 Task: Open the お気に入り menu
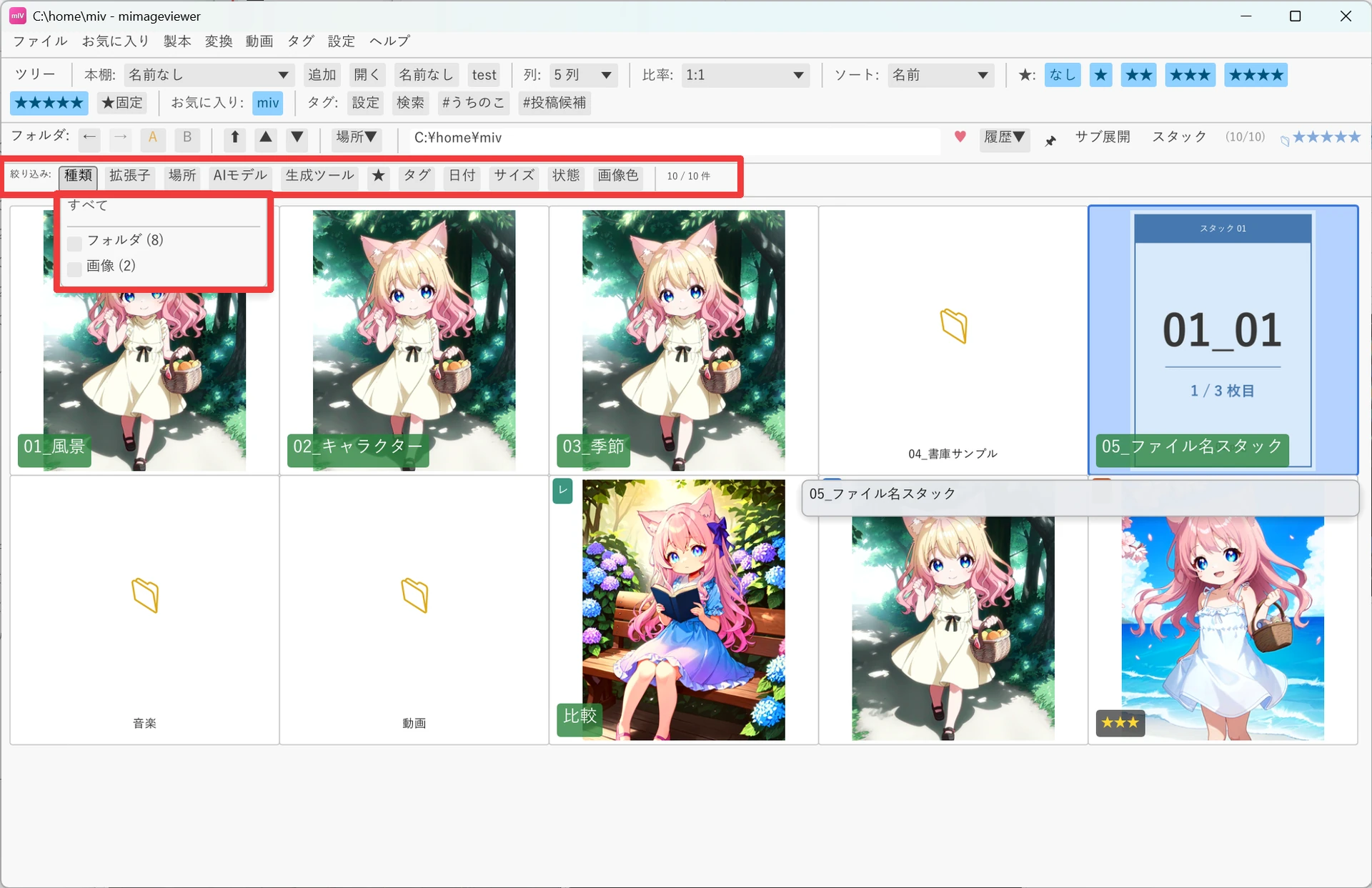tap(115, 41)
